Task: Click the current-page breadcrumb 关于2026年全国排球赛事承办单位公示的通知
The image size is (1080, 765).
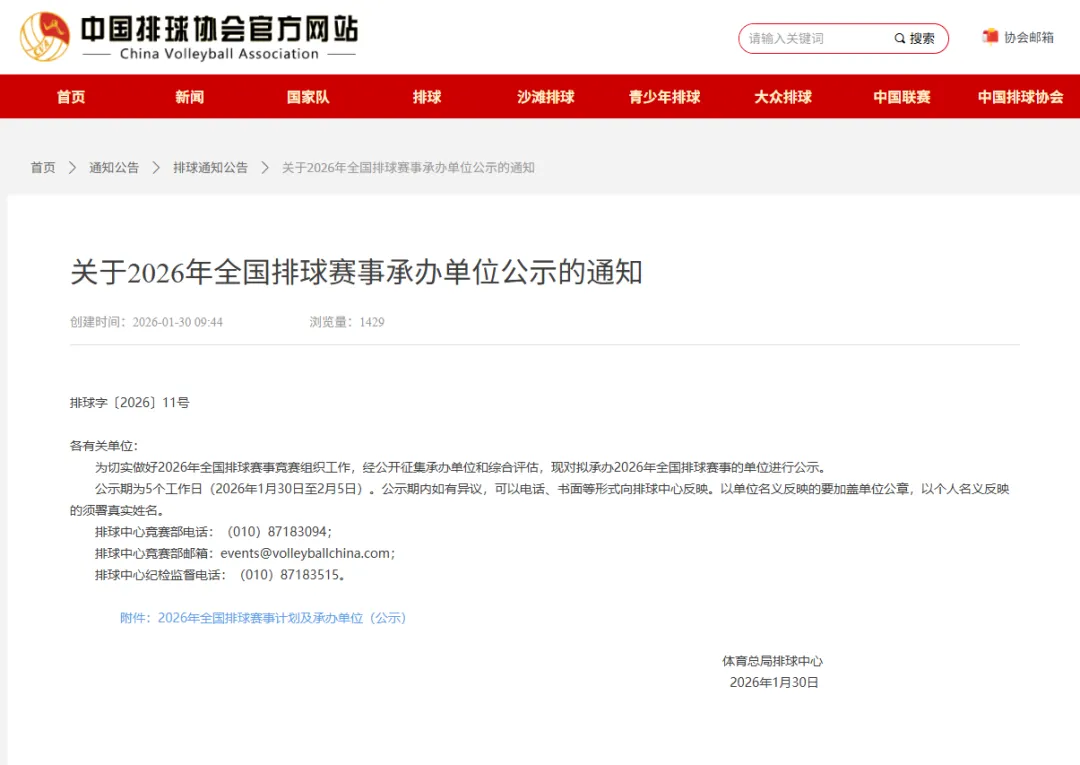Action: click(x=408, y=167)
